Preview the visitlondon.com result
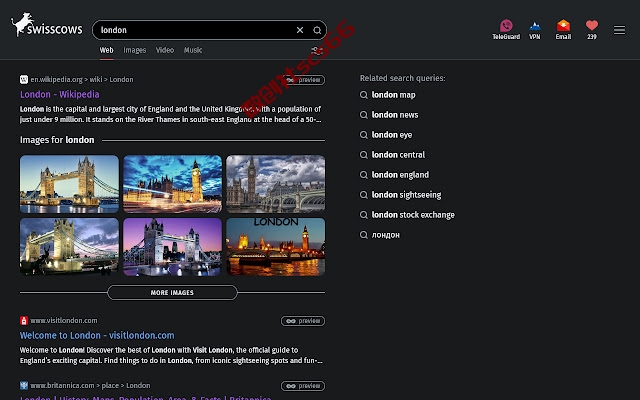640x400 pixels. click(303, 321)
